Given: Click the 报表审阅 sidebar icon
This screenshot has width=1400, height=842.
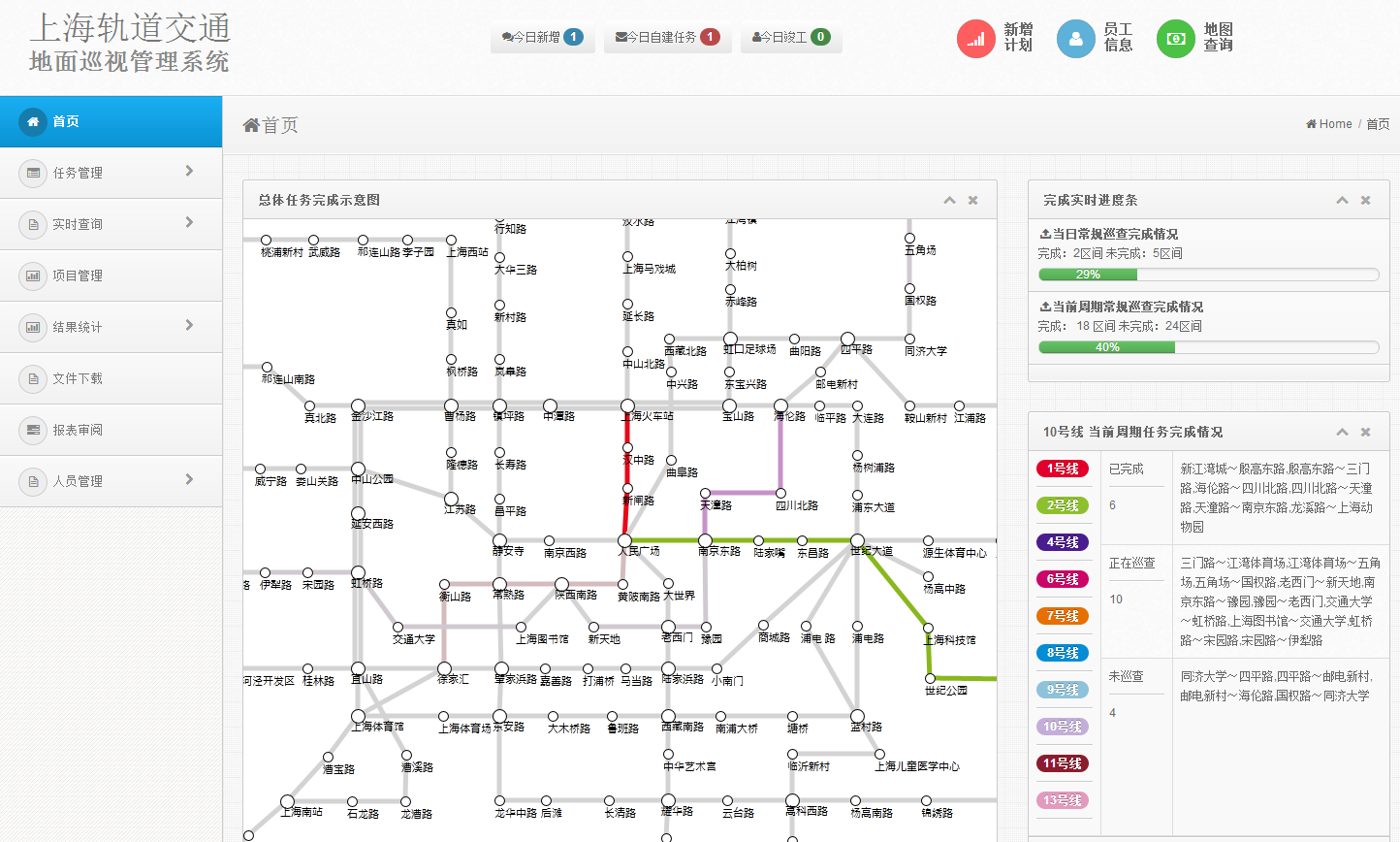Looking at the screenshot, I should [x=33, y=430].
